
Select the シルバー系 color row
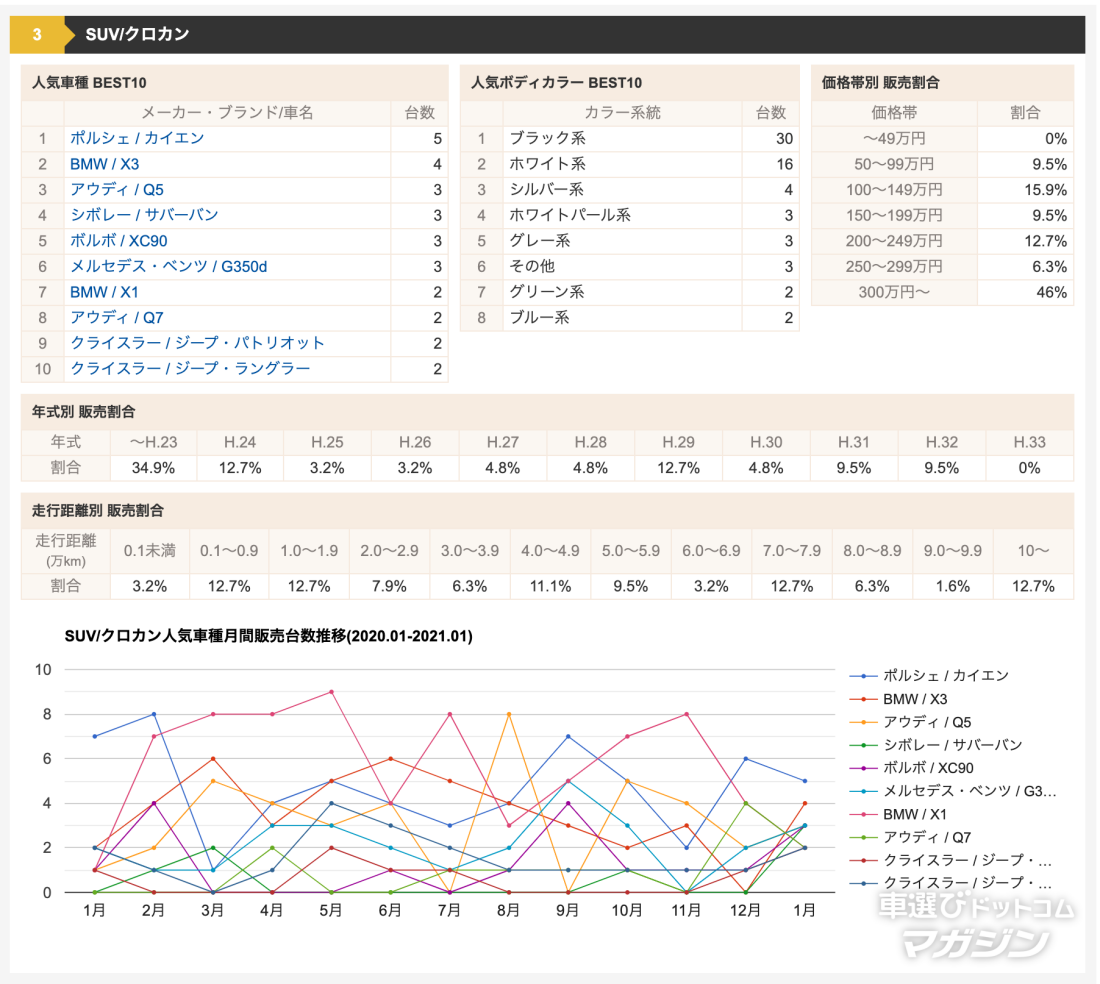630,189
